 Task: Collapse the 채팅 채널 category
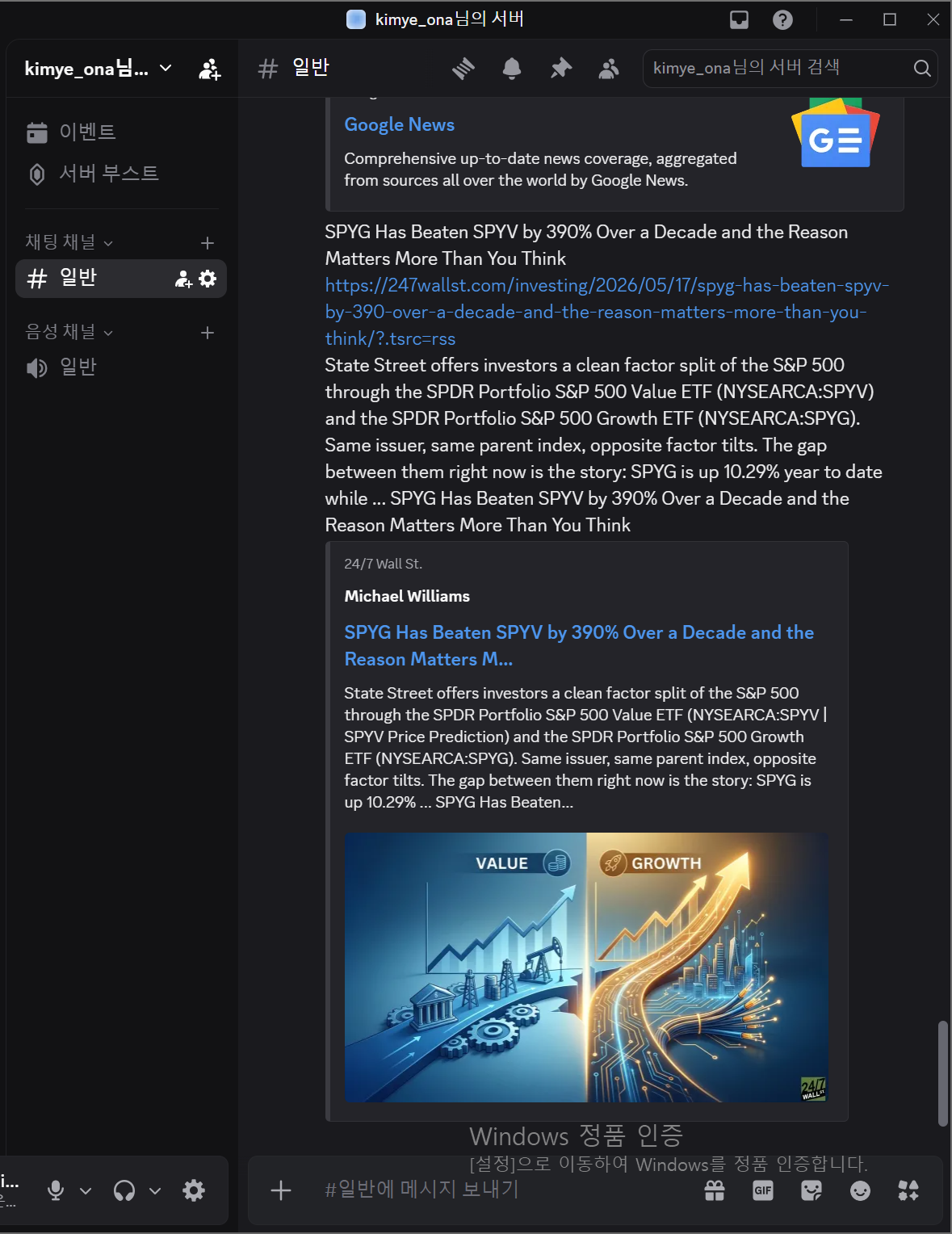coord(69,242)
